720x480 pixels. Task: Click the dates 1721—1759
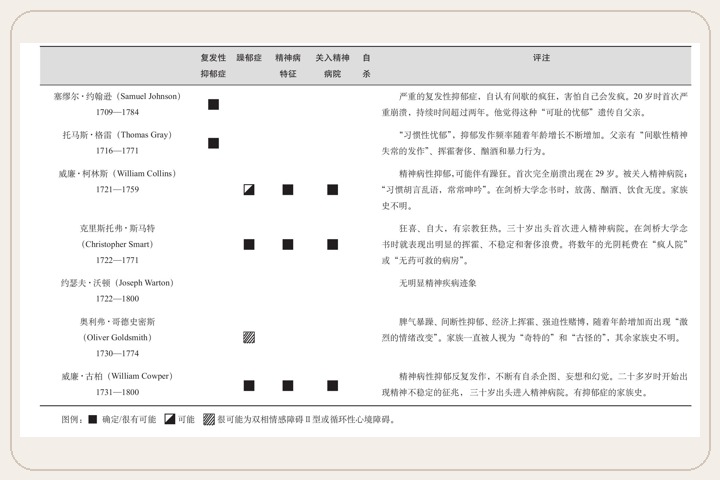pyautogui.click(x=118, y=189)
